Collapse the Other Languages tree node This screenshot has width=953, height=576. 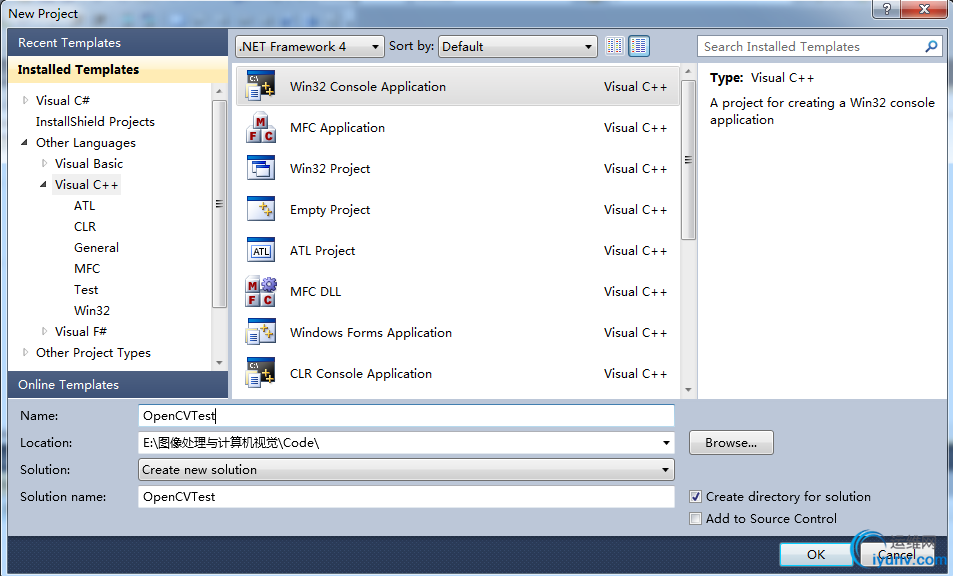(x=24, y=142)
